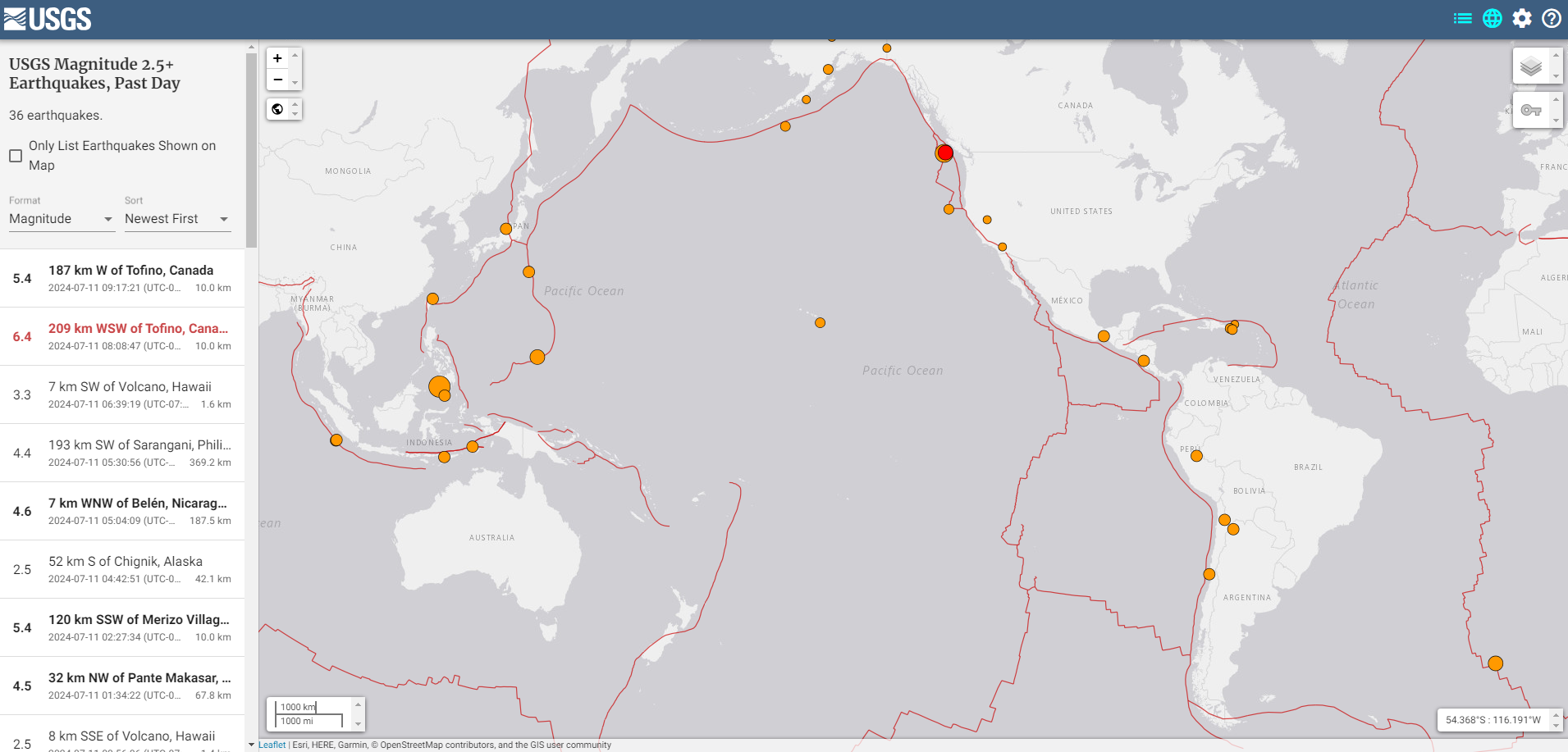The width and height of the screenshot is (1568, 752).
Task: Open the map layers control
Action: pos(1531,66)
